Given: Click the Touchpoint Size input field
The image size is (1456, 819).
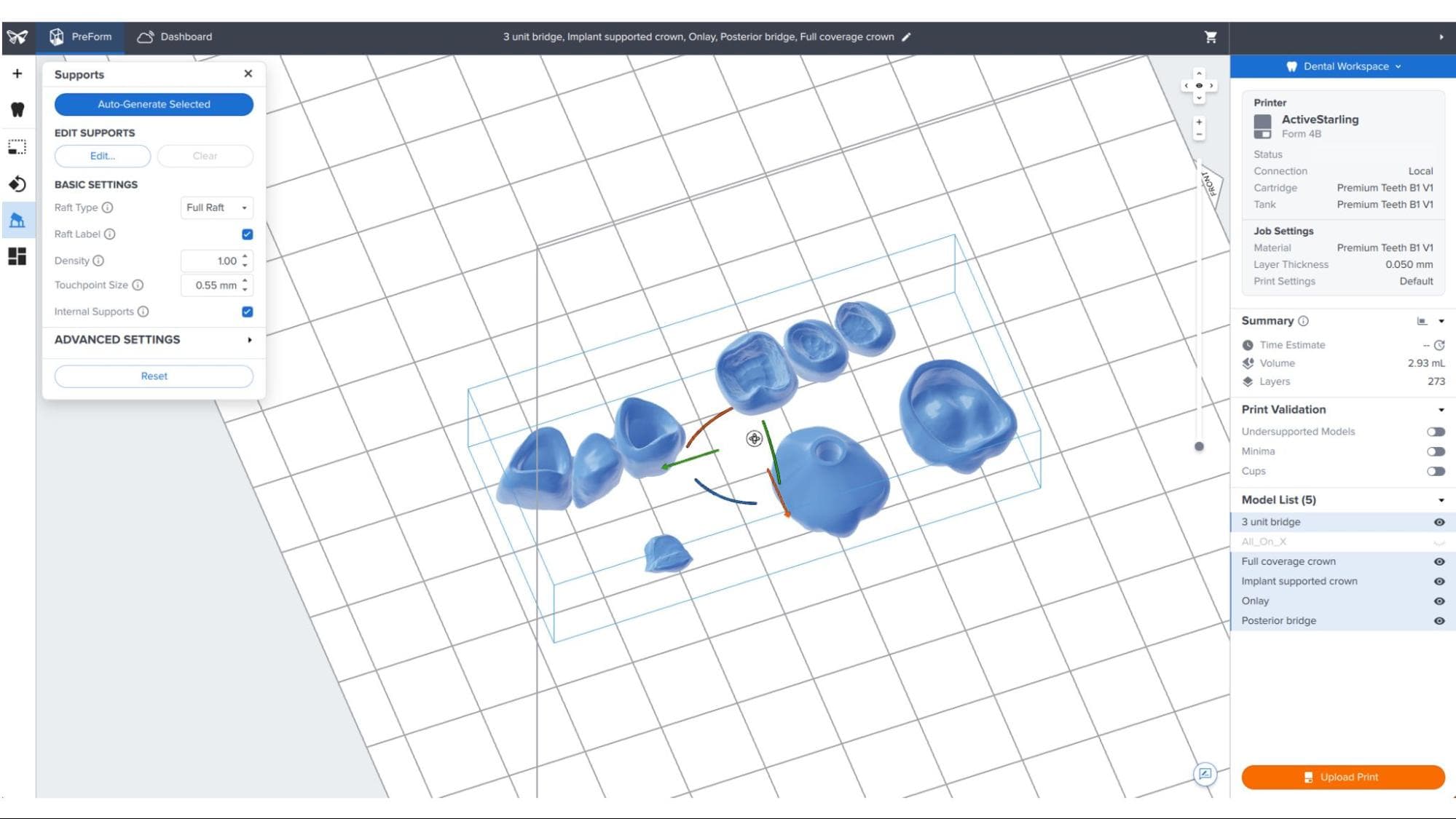Looking at the screenshot, I should pos(210,285).
